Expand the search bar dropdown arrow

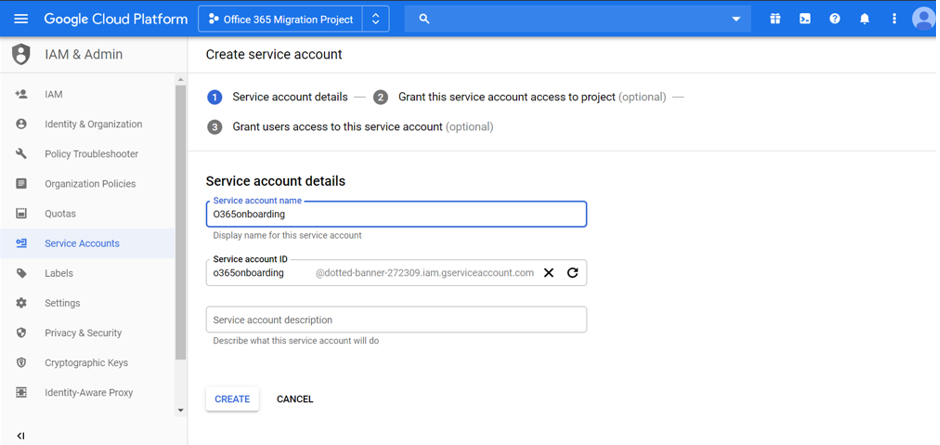tap(737, 19)
